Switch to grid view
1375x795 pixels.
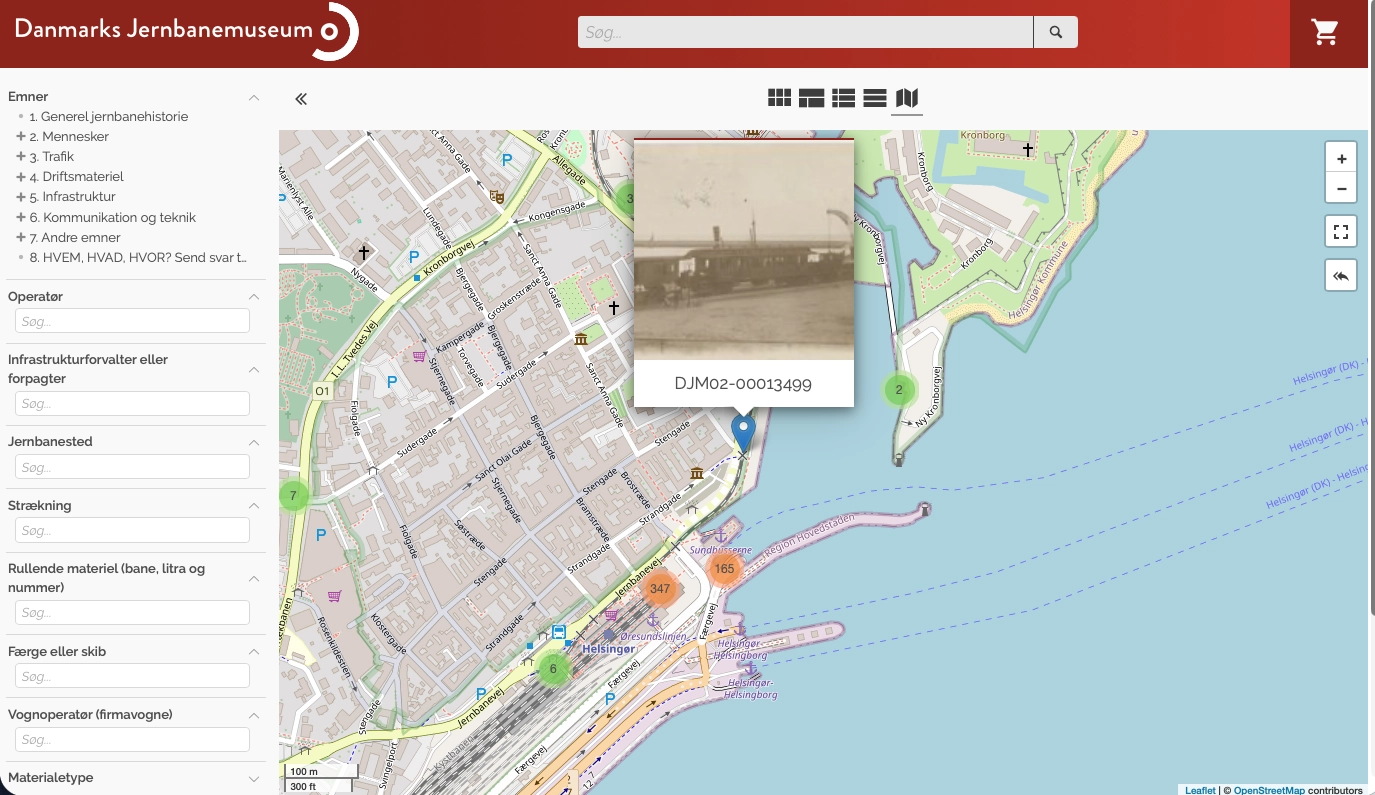pos(779,98)
